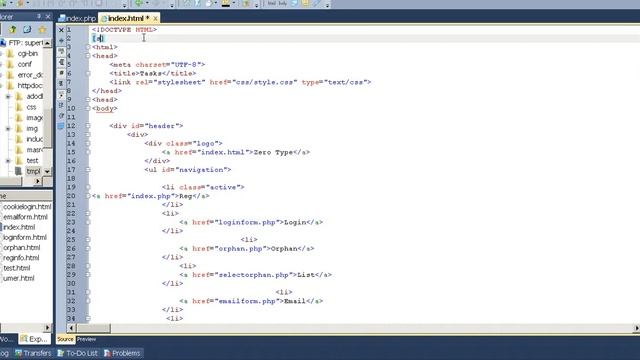
Task: Click editor horizontal scroll right arrow
Action: click(x=636, y=328)
